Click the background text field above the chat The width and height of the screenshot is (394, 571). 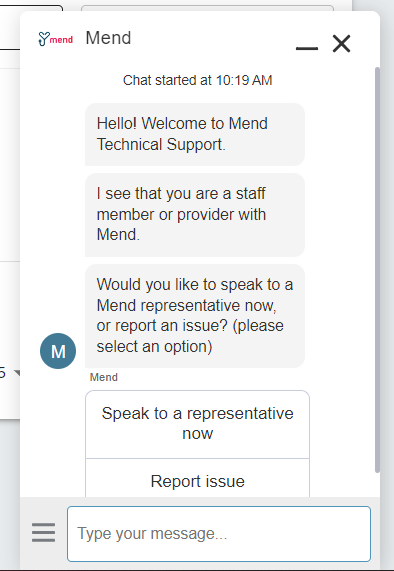(x=207, y=8)
